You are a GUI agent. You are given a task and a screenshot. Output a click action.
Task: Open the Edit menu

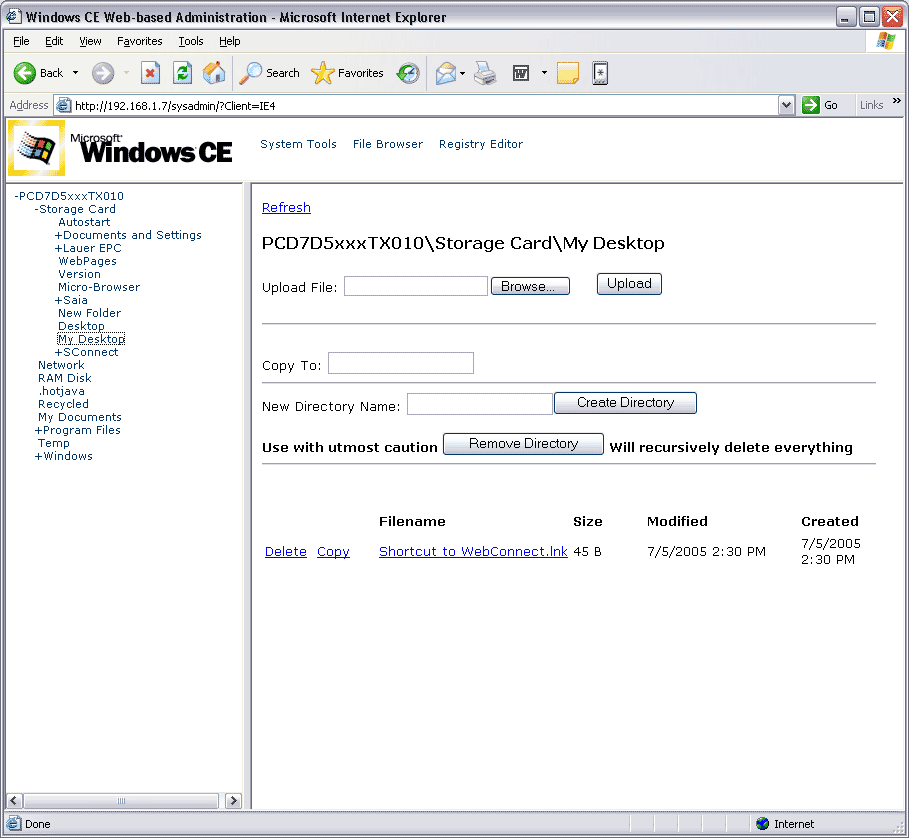tap(54, 41)
